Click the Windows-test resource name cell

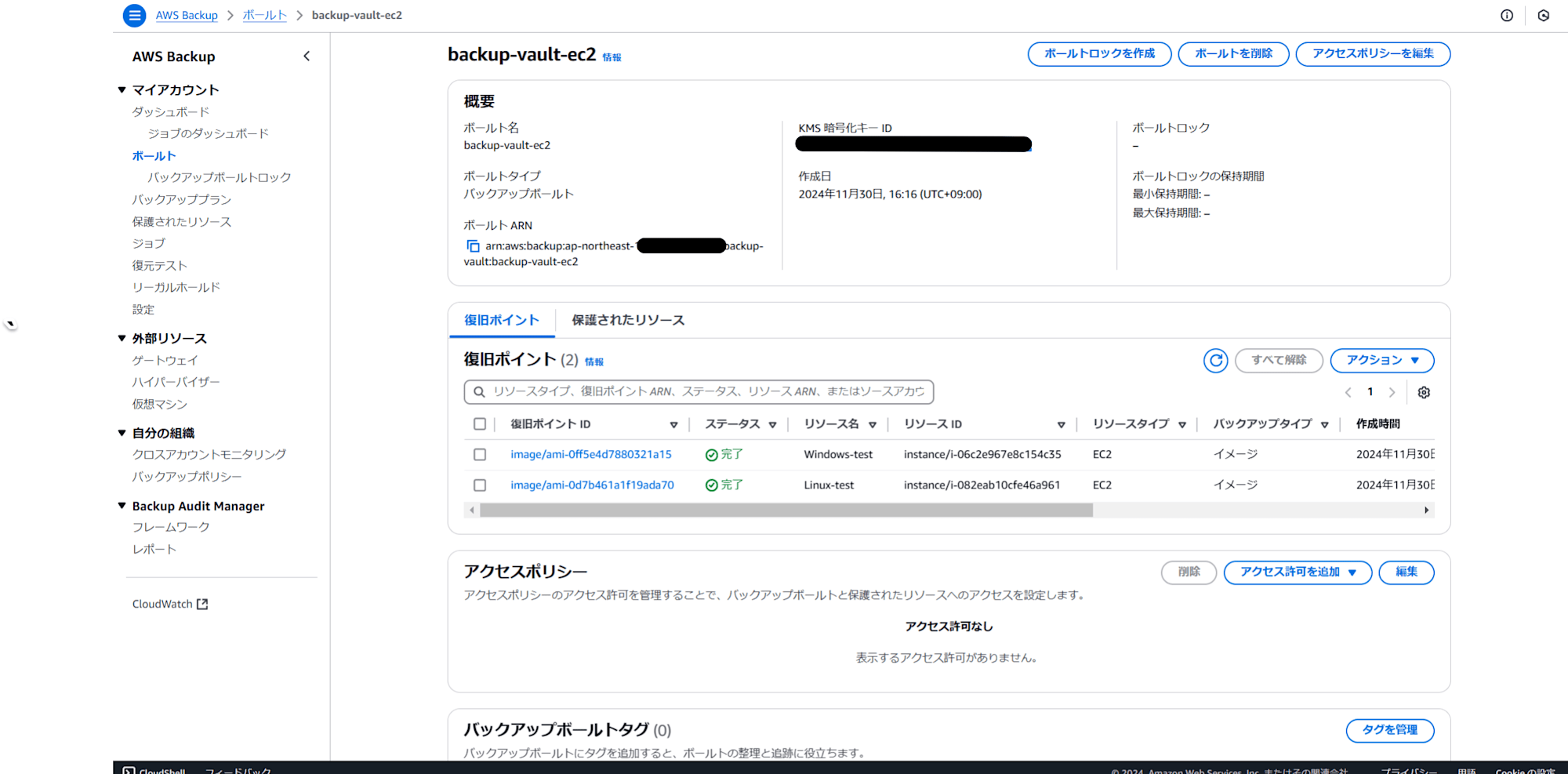pos(838,454)
